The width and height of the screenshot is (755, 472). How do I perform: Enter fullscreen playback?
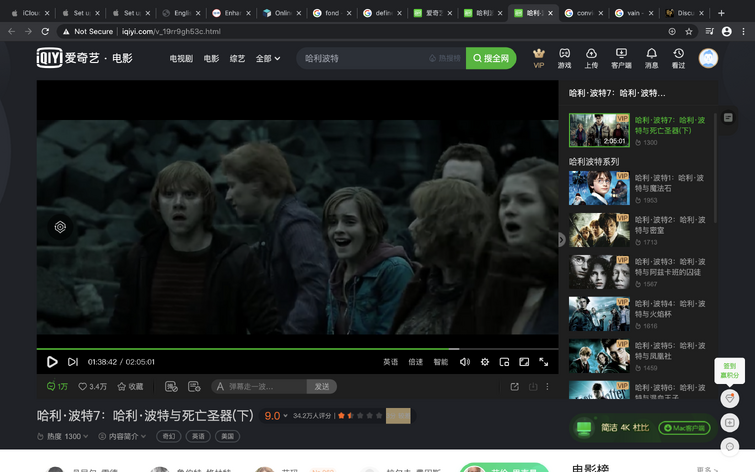coord(544,362)
